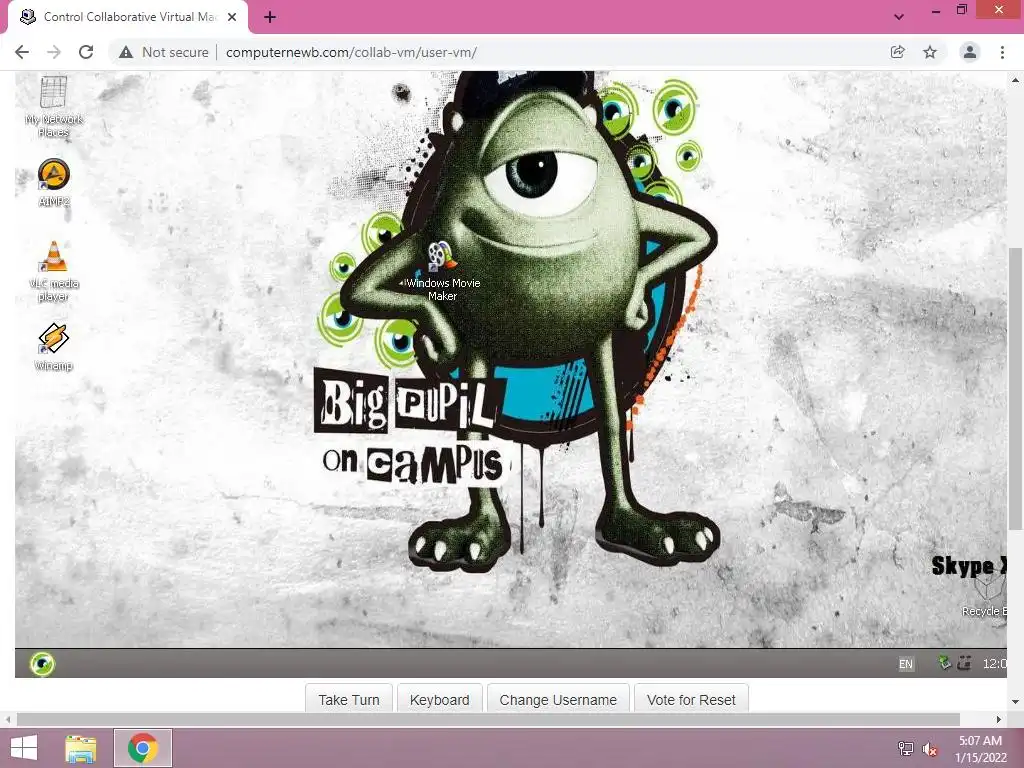Image resolution: width=1024 pixels, height=768 pixels.
Task: Click the VM taskbar clock
Action: [x=994, y=664]
